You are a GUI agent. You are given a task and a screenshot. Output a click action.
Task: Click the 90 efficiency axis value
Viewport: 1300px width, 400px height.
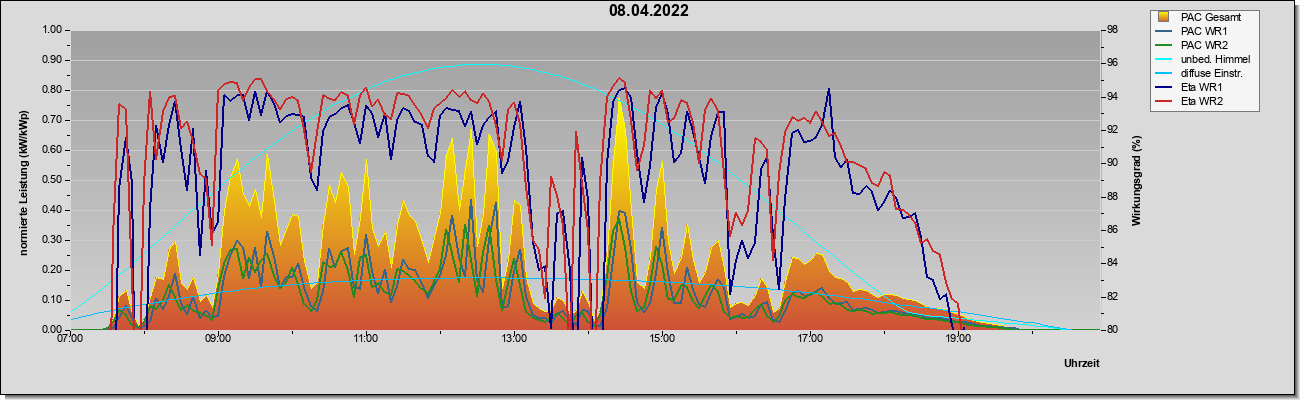[x=1111, y=163]
